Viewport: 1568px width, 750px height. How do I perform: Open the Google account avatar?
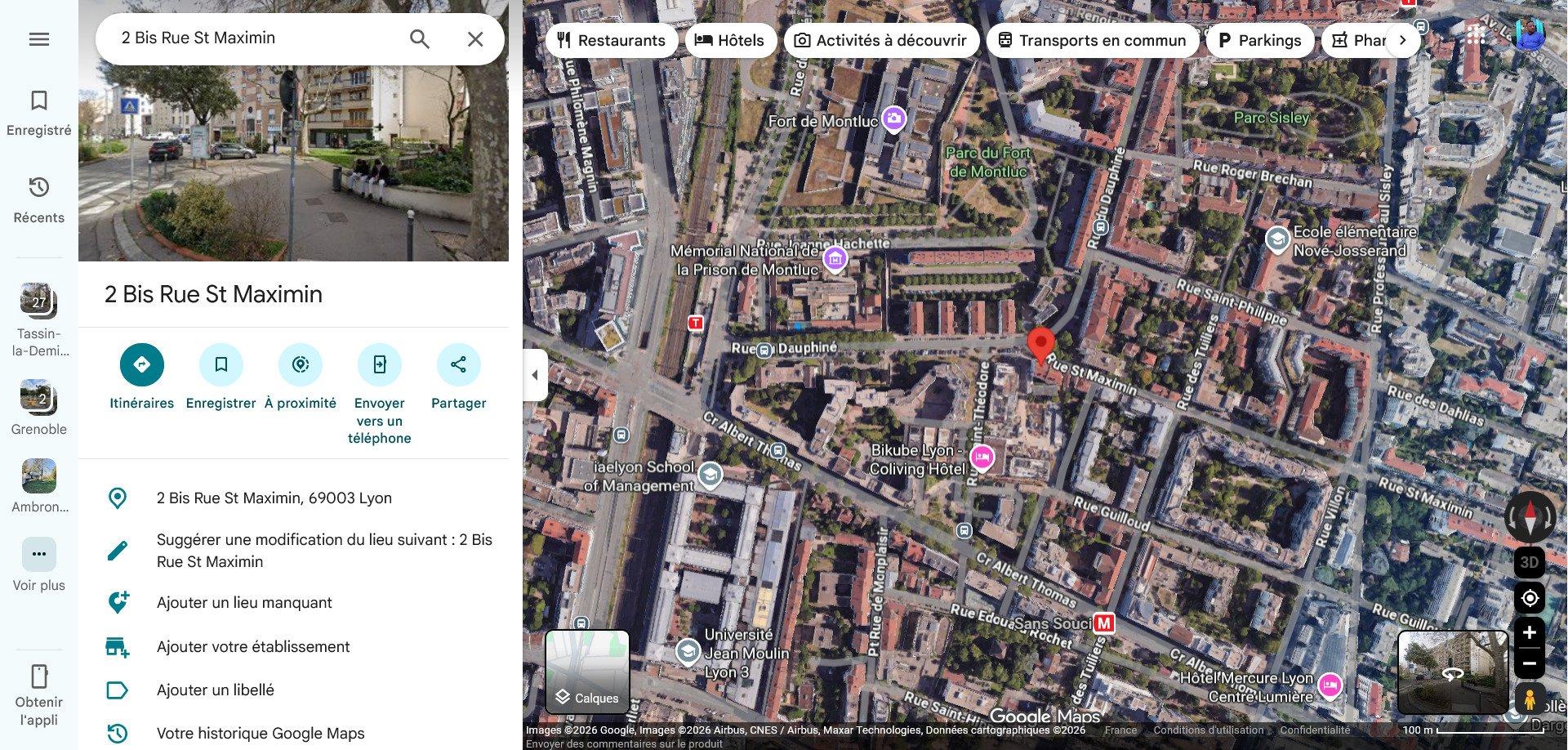click(1530, 35)
